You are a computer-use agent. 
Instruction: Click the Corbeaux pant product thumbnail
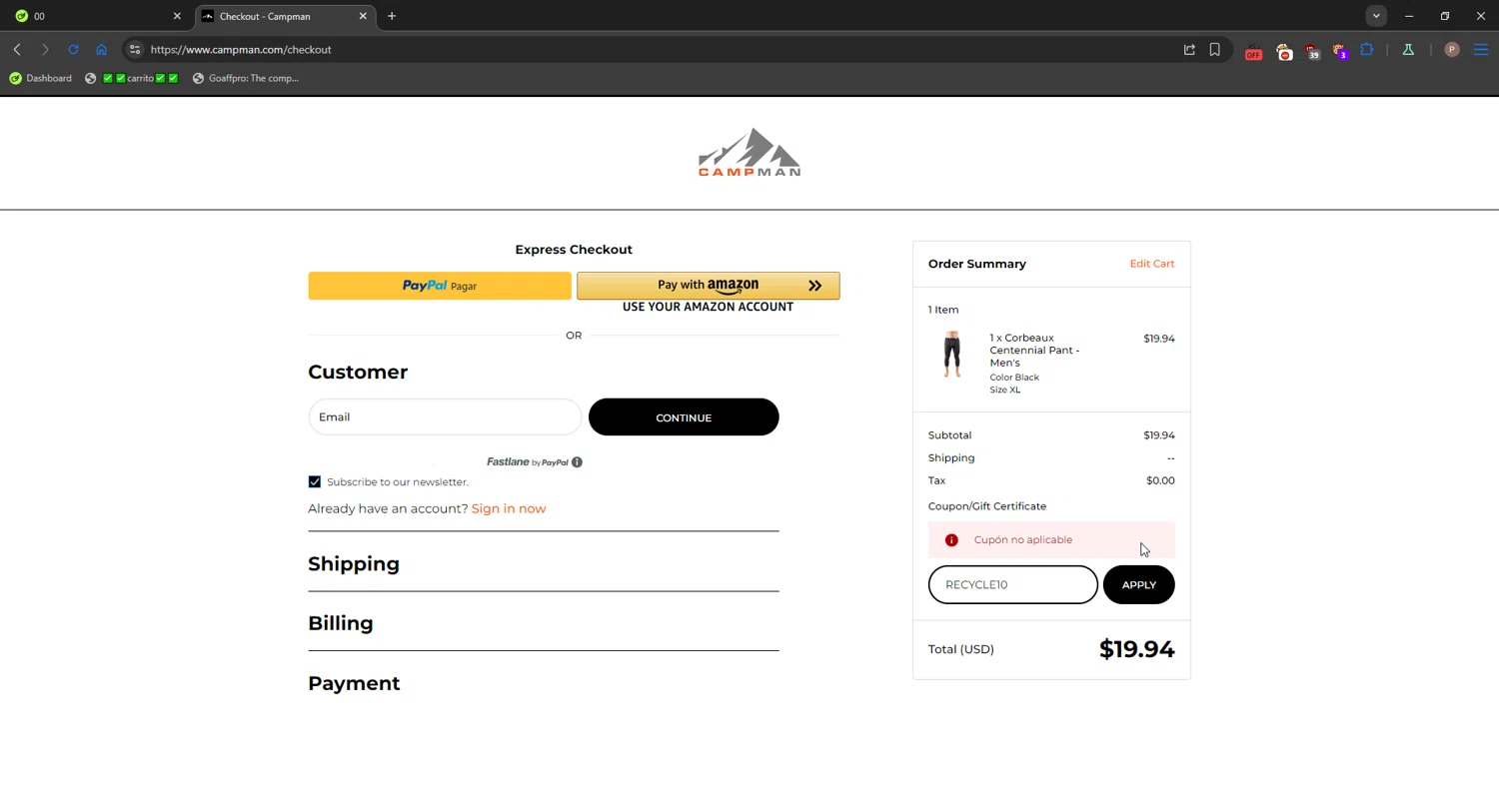(x=952, y=355)
